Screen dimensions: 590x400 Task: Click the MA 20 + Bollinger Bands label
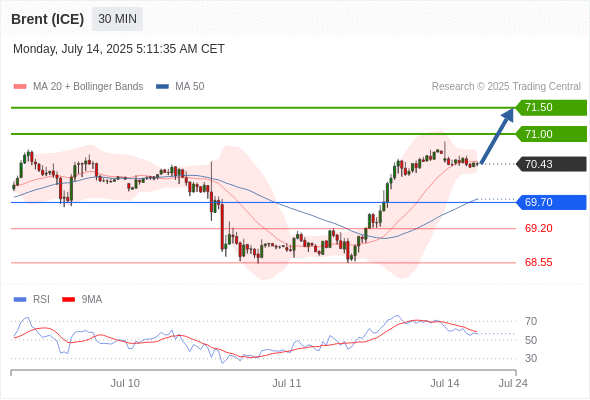[88, 87]
